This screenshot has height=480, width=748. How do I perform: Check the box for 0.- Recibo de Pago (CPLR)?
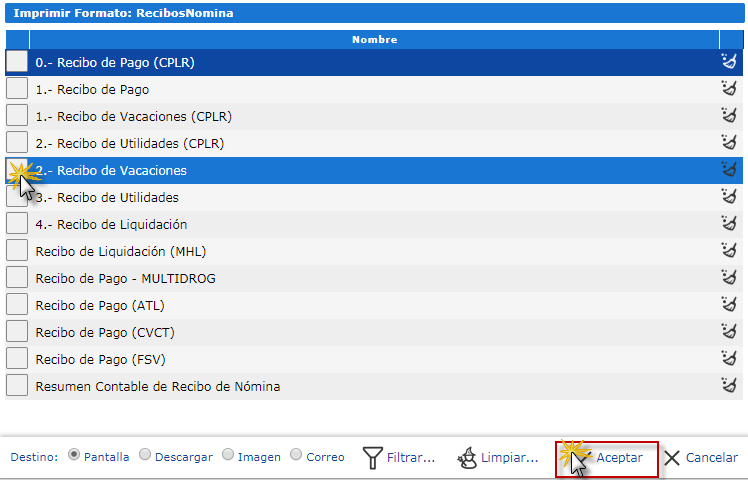coord(17,62)
